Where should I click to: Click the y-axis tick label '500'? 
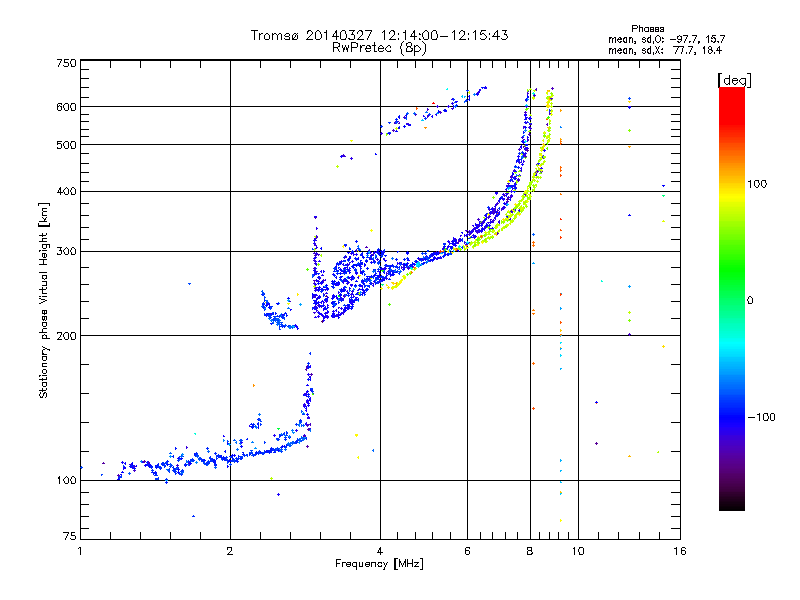tap(66, 145)
